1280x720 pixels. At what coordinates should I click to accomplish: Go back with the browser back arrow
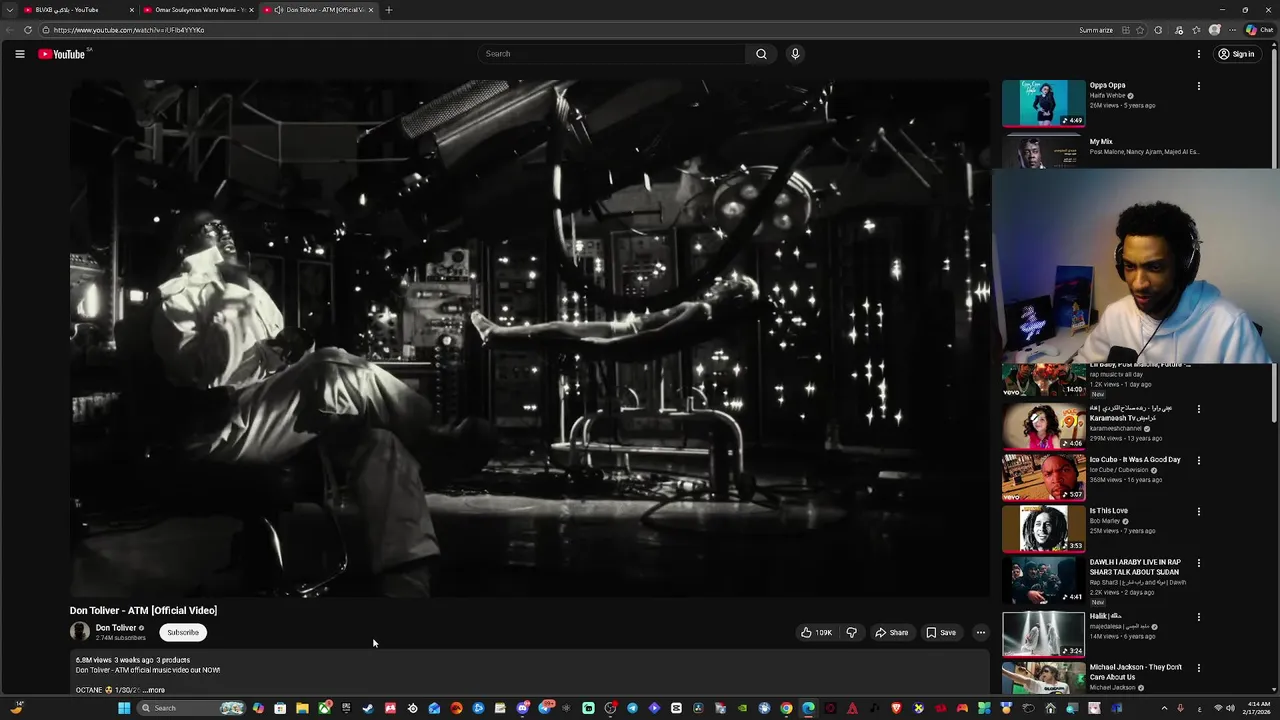11,30
